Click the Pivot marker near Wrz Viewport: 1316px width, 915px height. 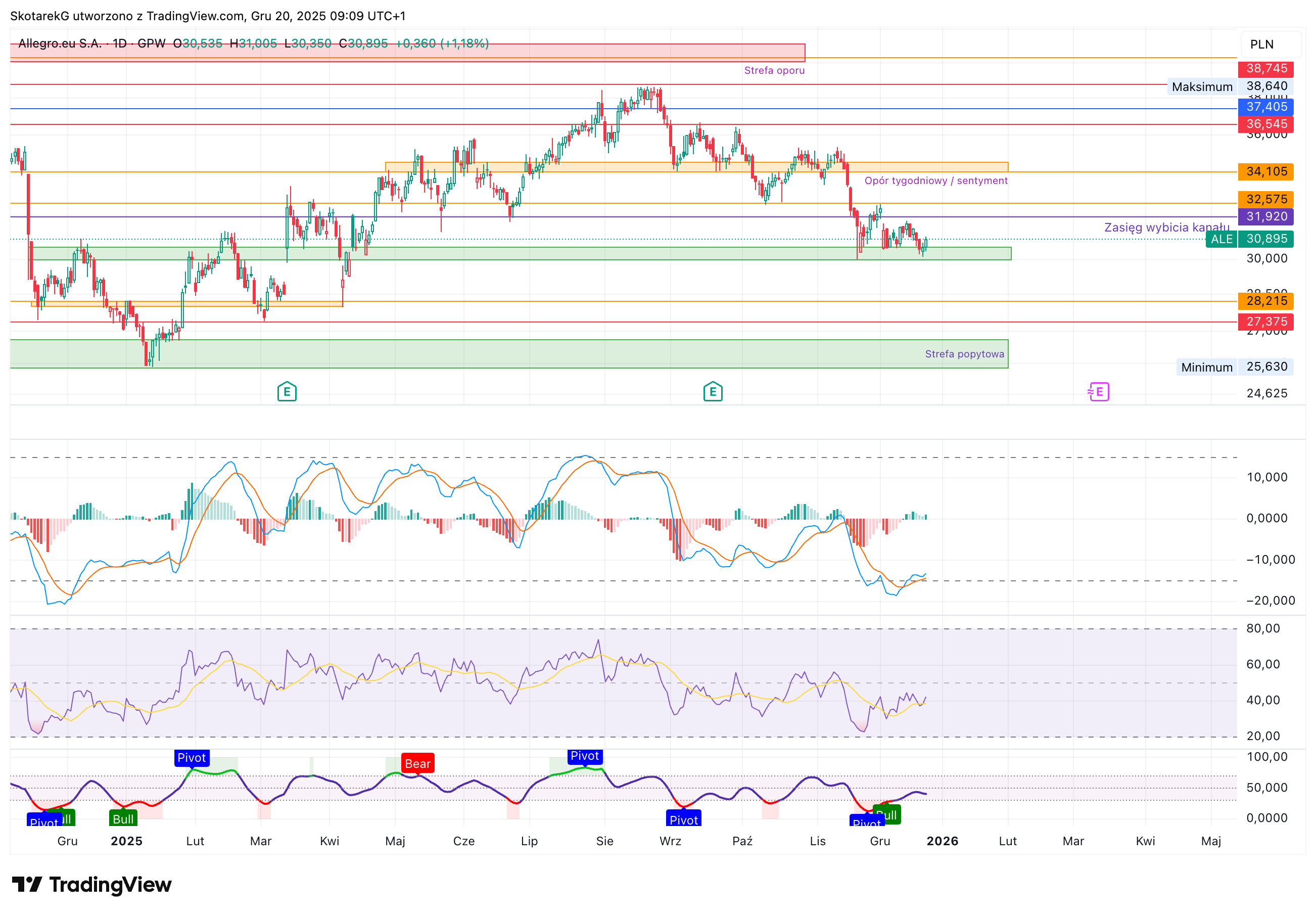pos(684,818)
